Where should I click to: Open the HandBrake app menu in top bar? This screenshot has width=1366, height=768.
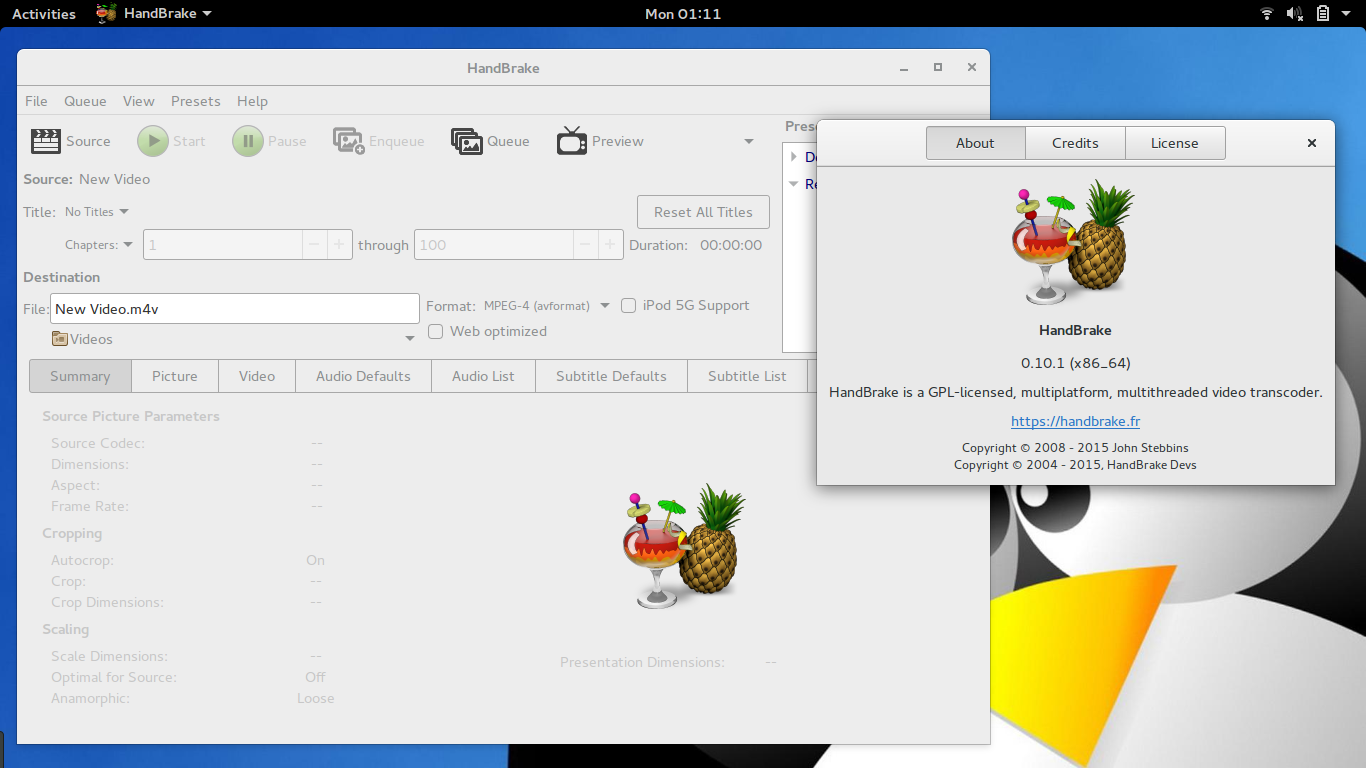coord(154,14)
